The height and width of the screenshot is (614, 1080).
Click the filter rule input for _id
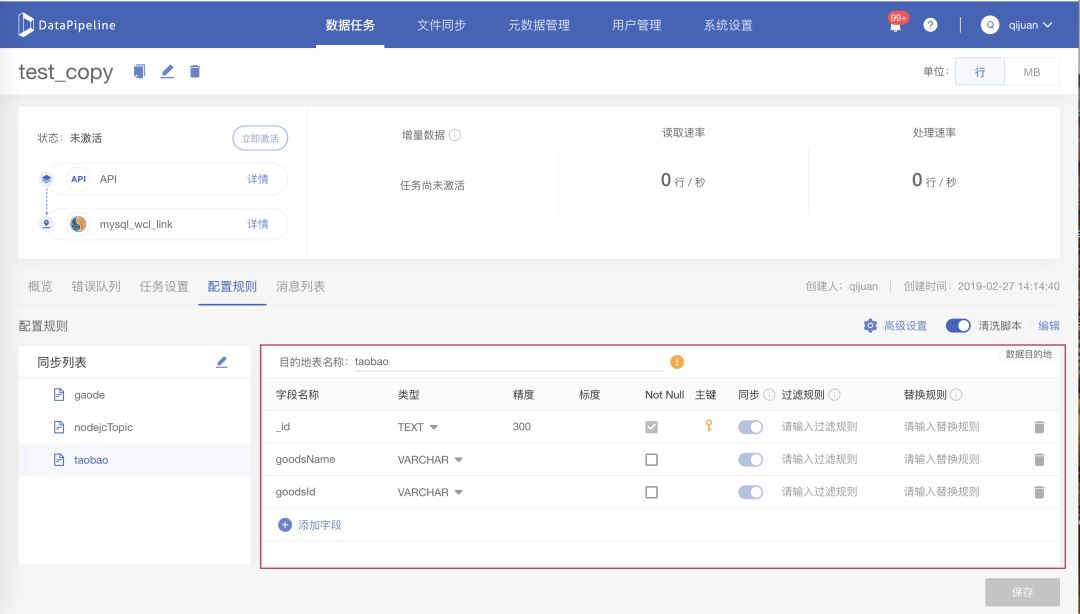tap(819, 427)
